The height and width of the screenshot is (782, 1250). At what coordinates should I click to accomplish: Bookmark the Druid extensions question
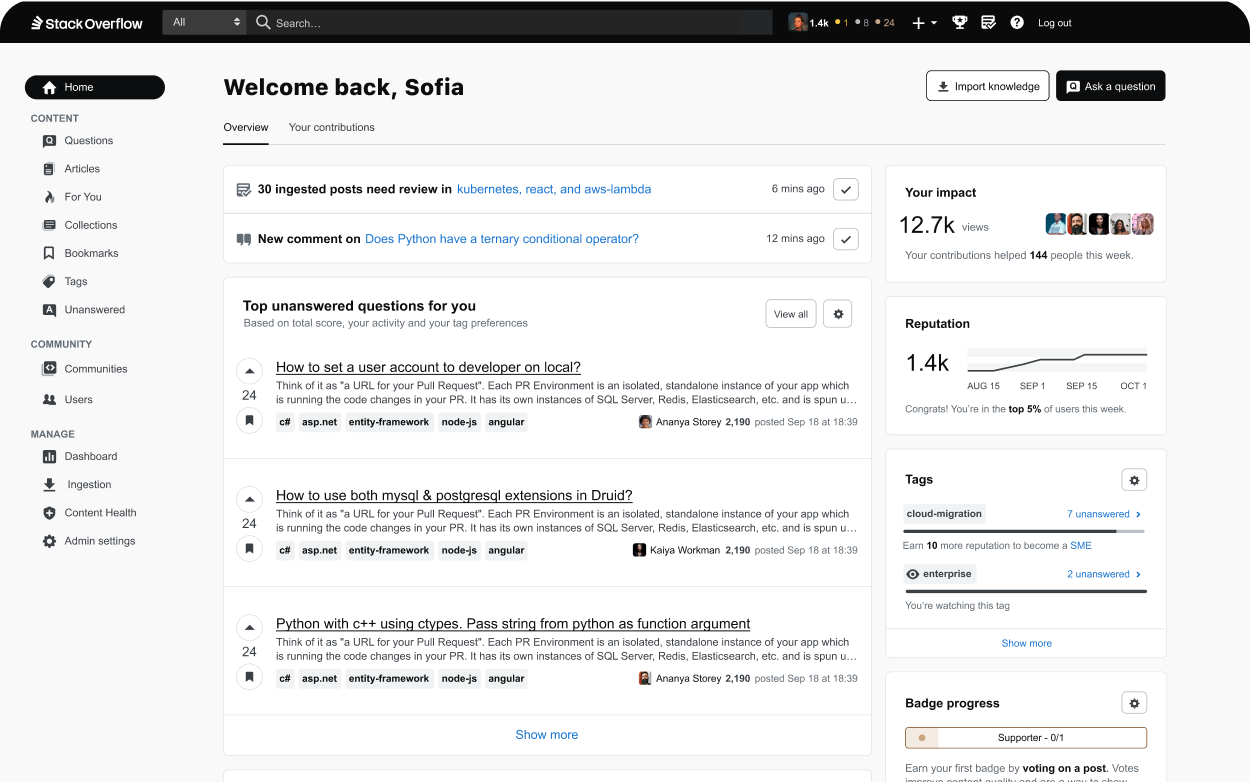(249, 548)
